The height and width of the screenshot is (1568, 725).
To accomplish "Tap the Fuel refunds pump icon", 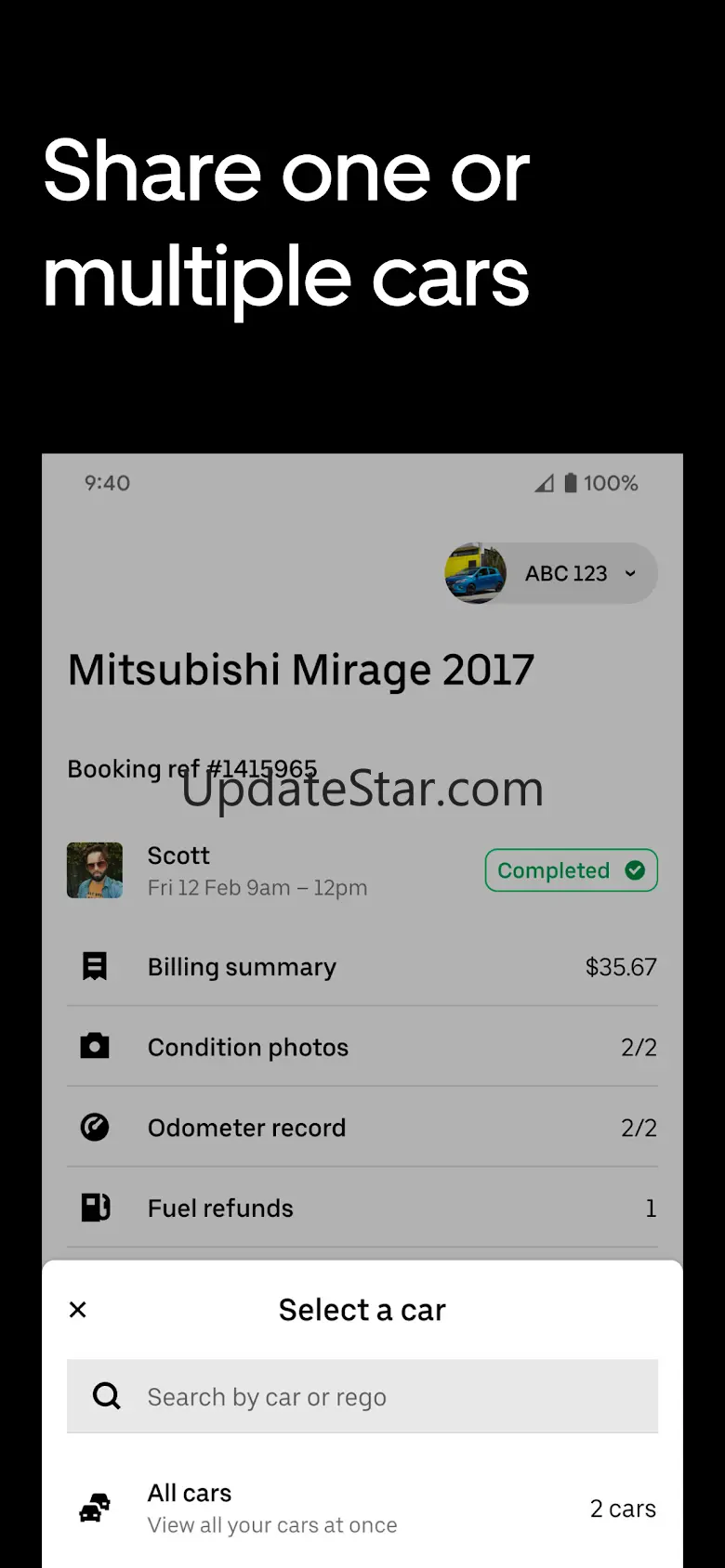I will [96, 1208].
